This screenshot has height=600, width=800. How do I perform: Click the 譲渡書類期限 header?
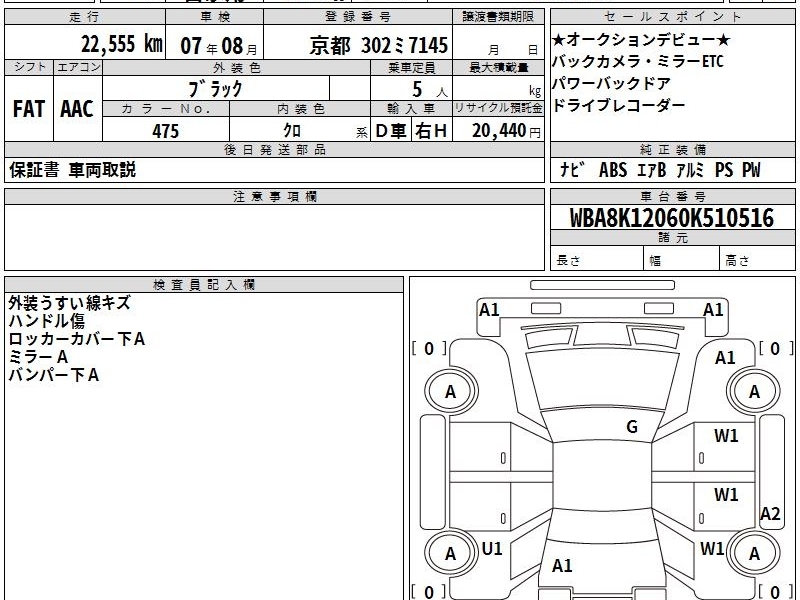pos(498,17)
